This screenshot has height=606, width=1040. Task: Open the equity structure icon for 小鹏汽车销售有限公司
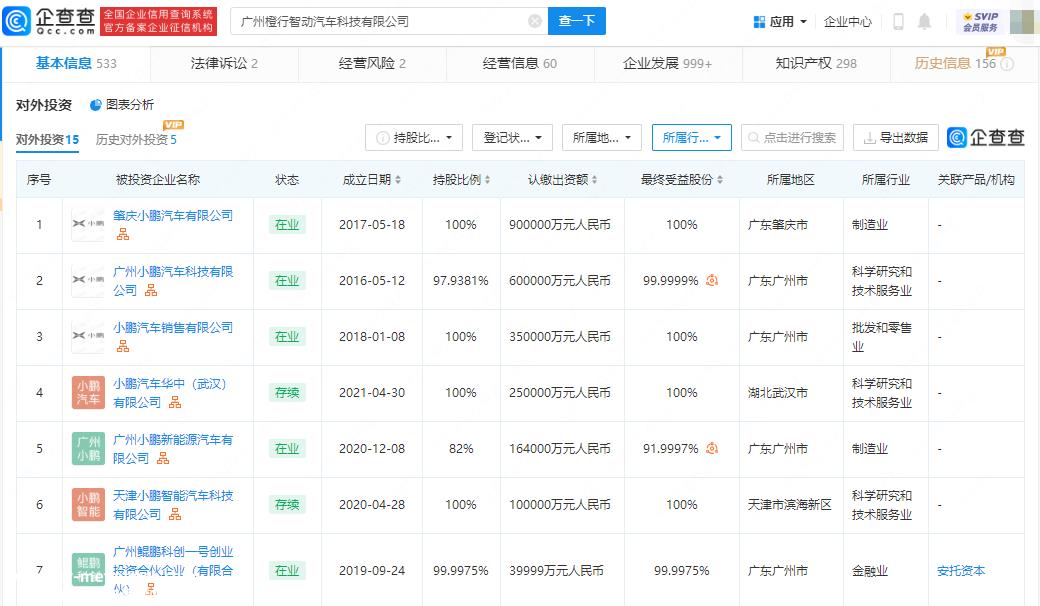(x=123, y=346)
